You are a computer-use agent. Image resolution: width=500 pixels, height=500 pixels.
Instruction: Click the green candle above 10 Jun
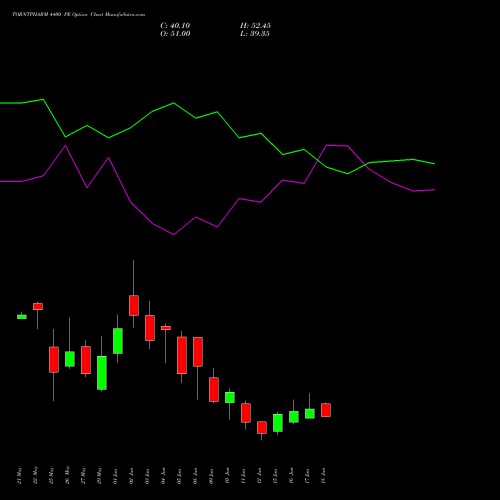point(230,397)
